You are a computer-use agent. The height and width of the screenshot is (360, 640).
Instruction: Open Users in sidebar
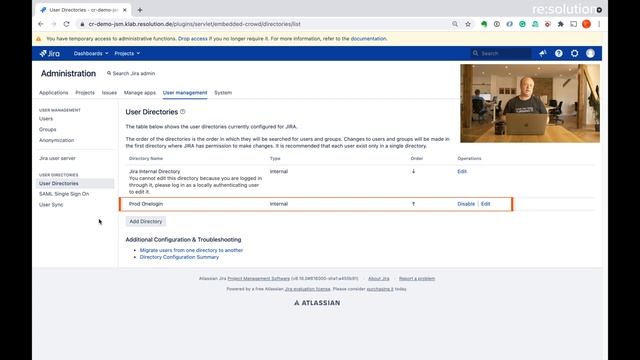pos(46,119)
